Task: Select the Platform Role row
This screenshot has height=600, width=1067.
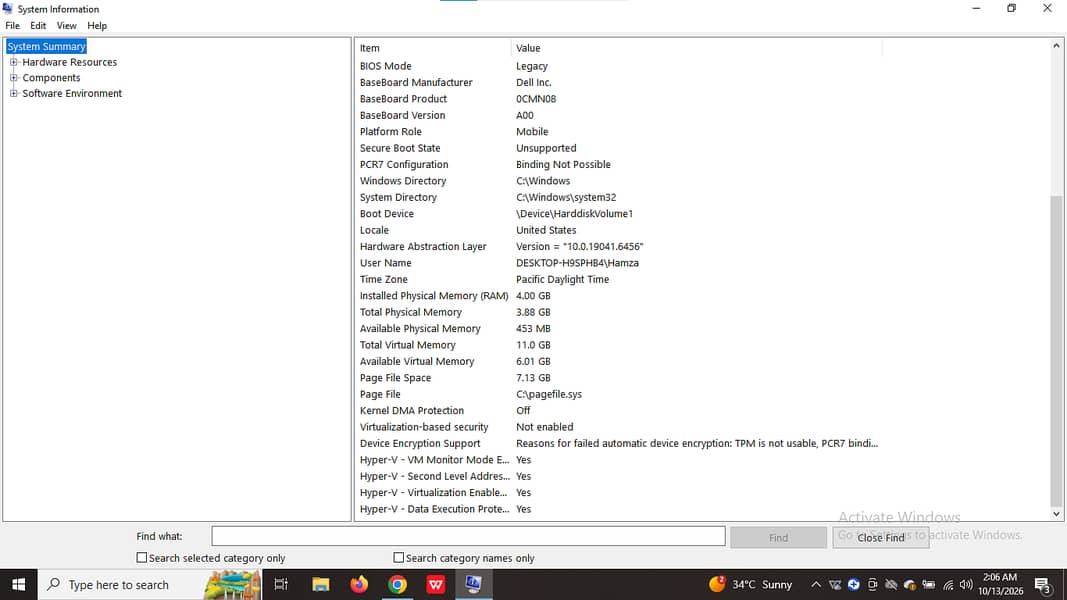Action: click(x=619, y=131)
